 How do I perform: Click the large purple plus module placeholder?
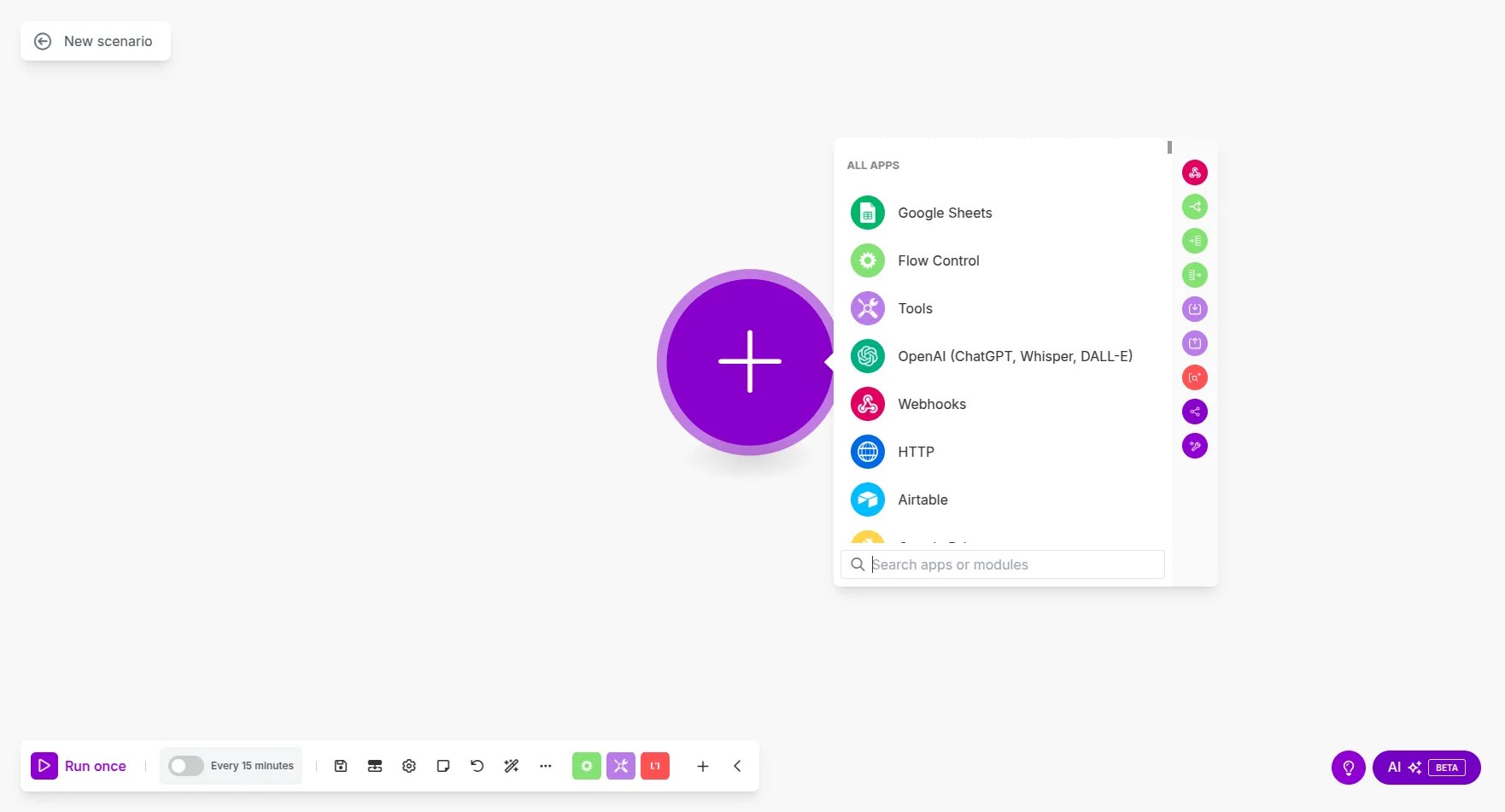pos(747,362)
